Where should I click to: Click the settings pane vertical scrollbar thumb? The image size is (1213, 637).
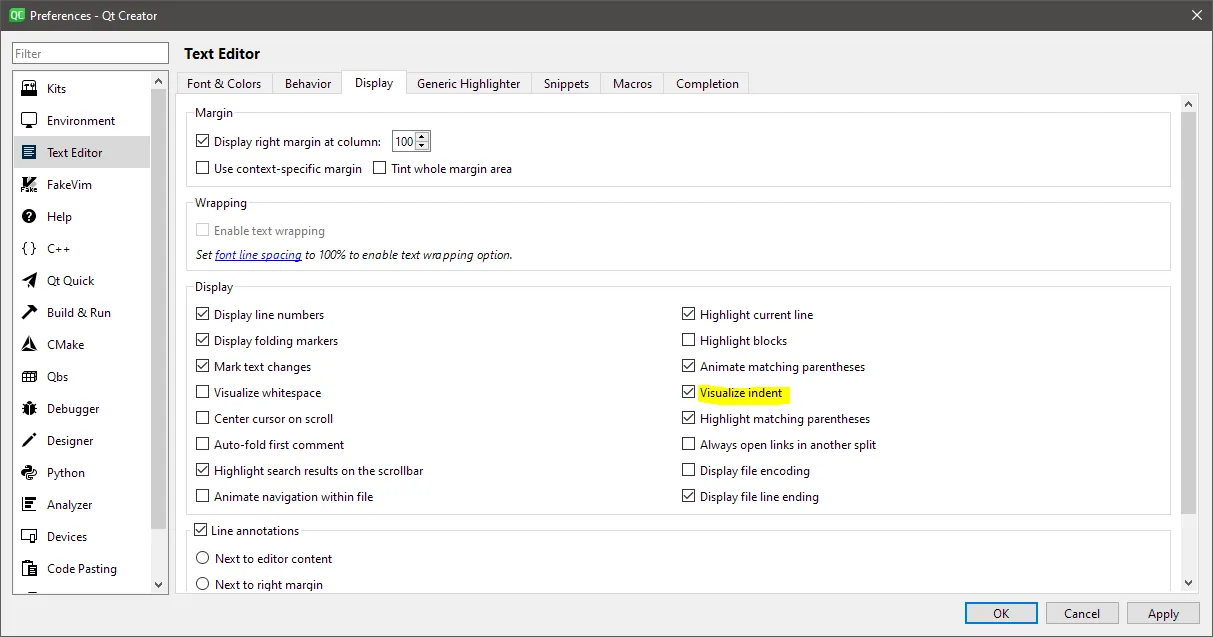click(1188, 313)
